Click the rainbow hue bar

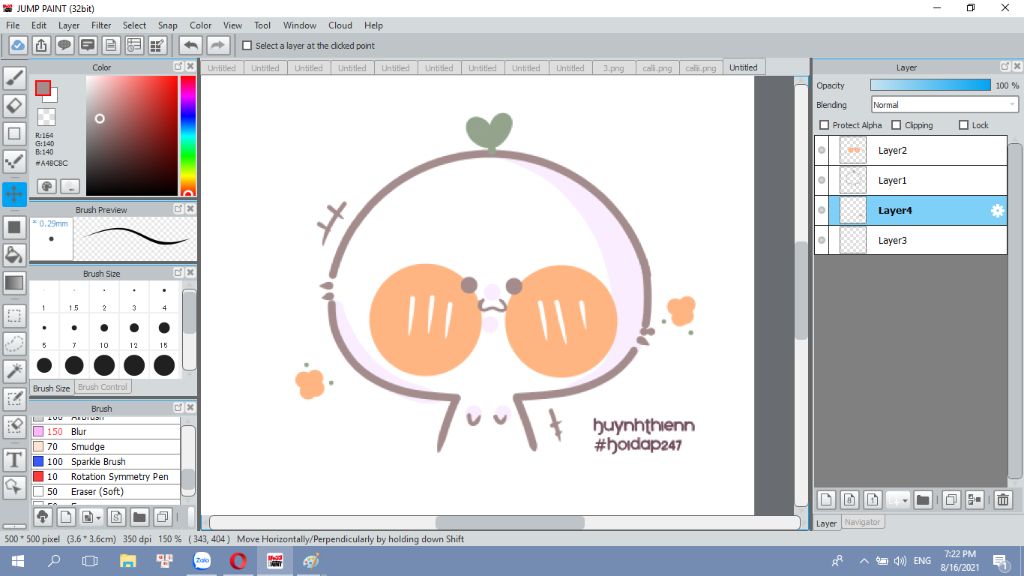(x=188, y=136)
